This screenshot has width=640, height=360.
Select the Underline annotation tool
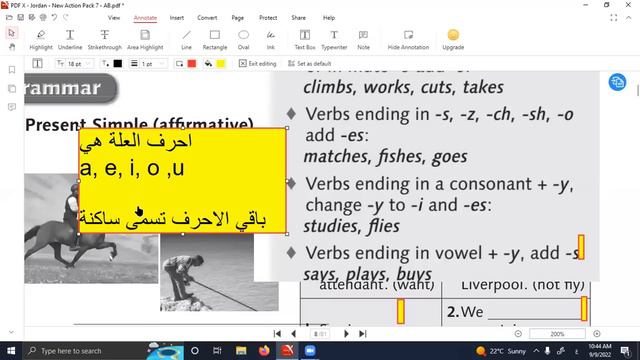(x=70, y=40)
